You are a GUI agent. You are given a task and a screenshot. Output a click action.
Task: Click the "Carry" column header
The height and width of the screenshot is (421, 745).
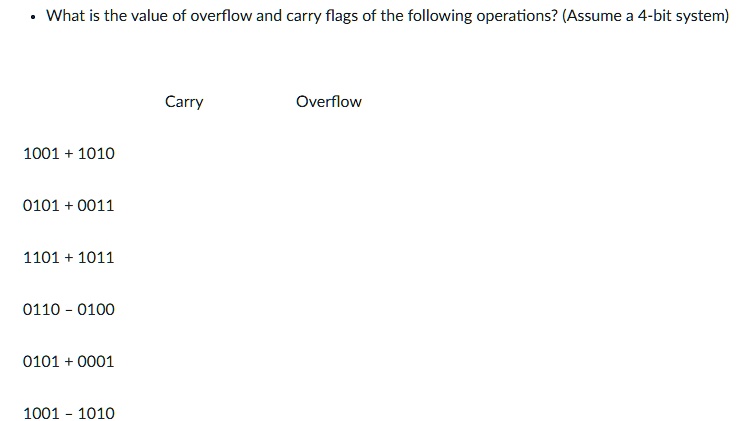click(184, 102)
